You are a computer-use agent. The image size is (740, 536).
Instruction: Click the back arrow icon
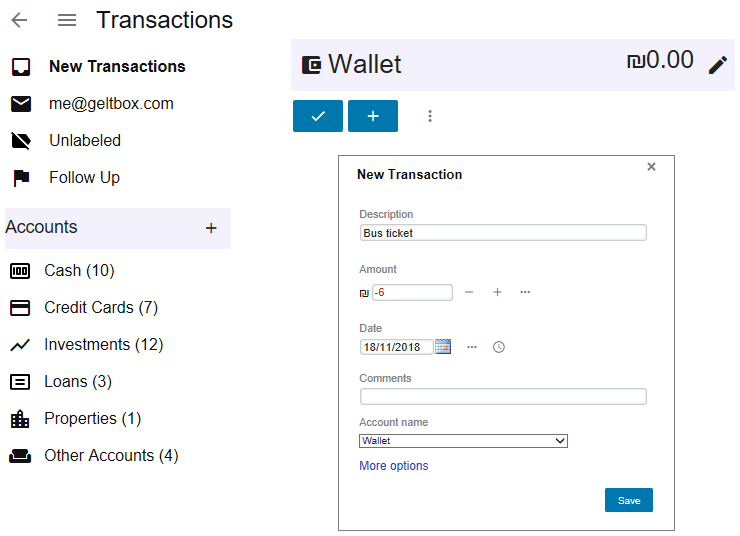point(19,20)
